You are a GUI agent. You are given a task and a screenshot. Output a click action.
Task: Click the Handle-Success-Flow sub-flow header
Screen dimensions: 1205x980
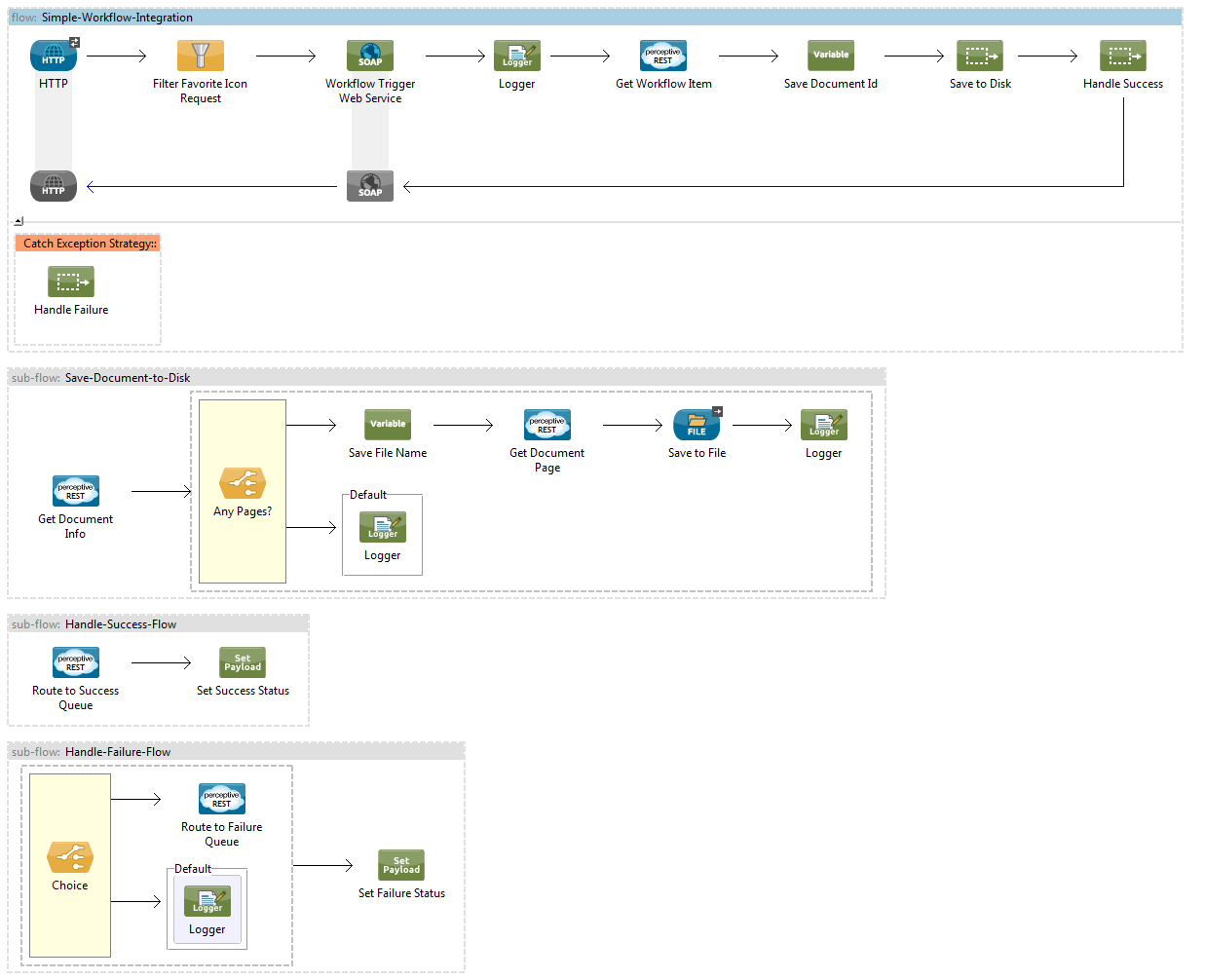pyautogui.click(x=159, y=624)
